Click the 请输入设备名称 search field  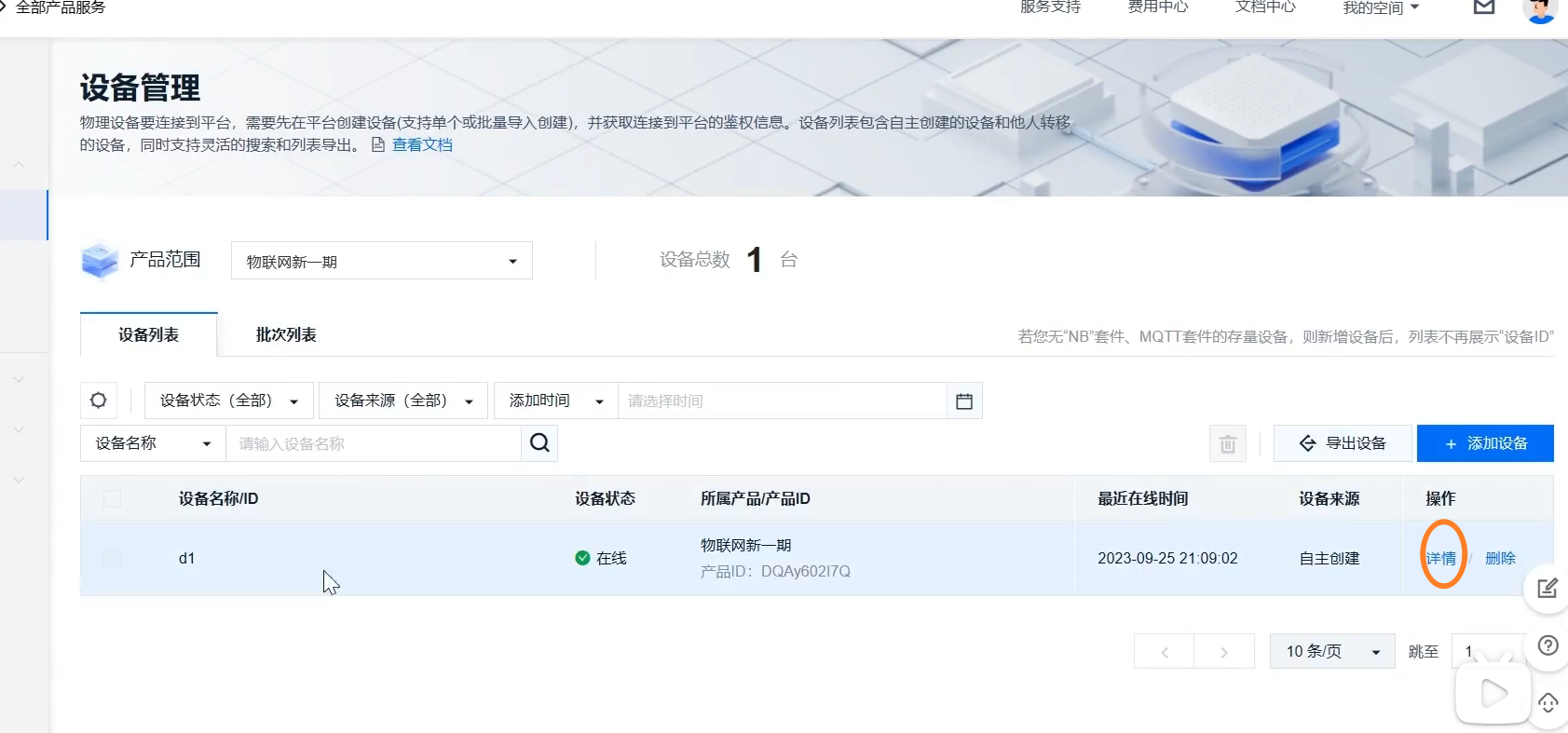tap(374, 443)
